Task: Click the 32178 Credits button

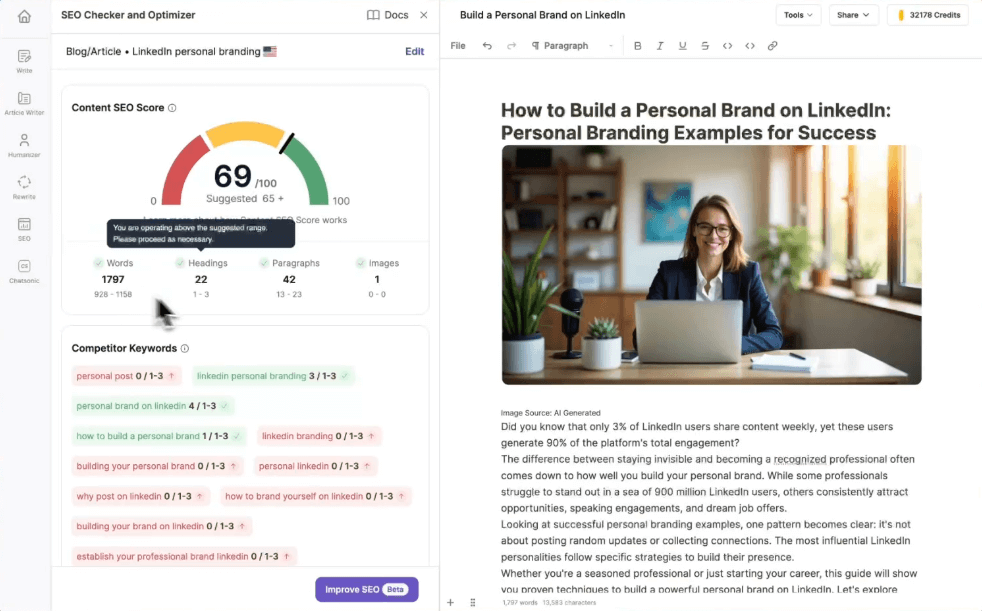Action: pyautogui.click(x=928, y=15)
